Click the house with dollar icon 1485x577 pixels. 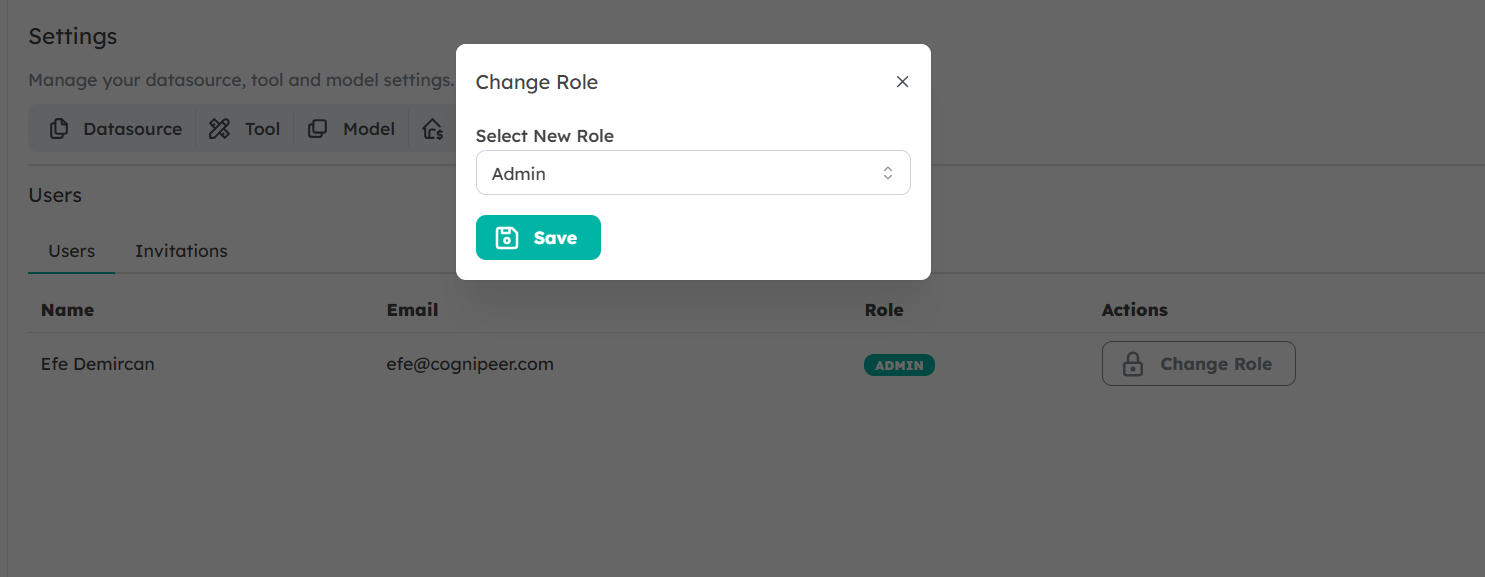(x=432, y=129)
